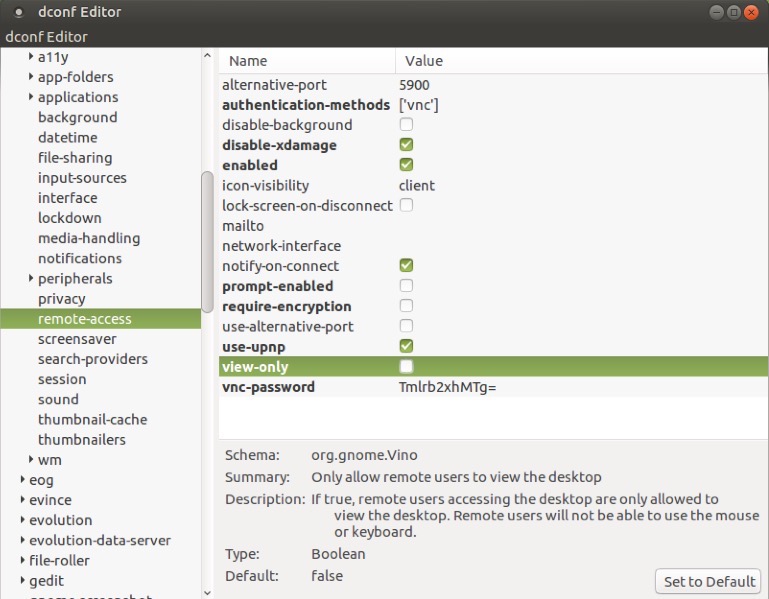Expand the peripherals folder arrow
This screenshot has width=769, height=599.
click(30, 279)
